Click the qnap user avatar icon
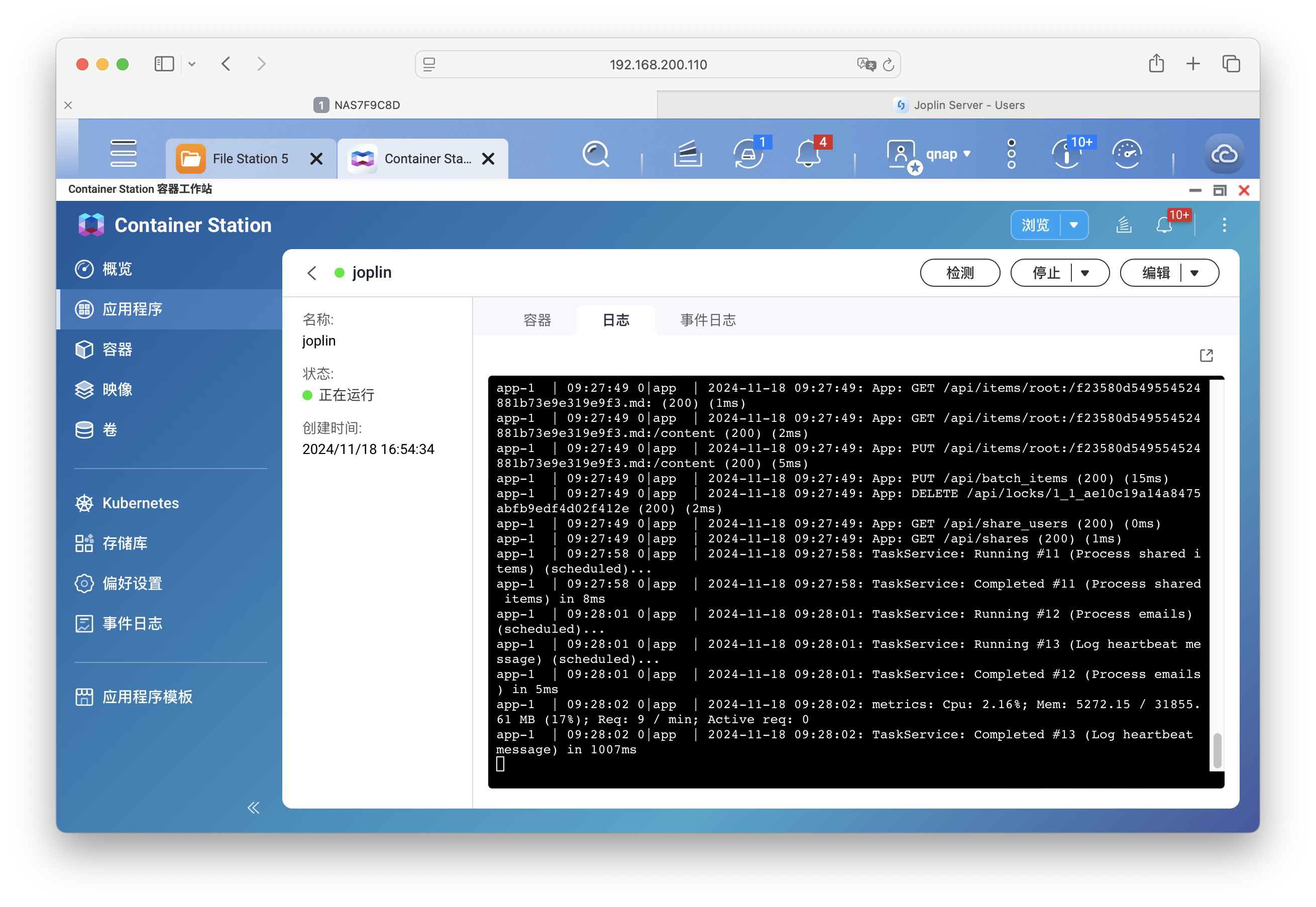This screenshot has width=1316, height=907. [901, 155]
